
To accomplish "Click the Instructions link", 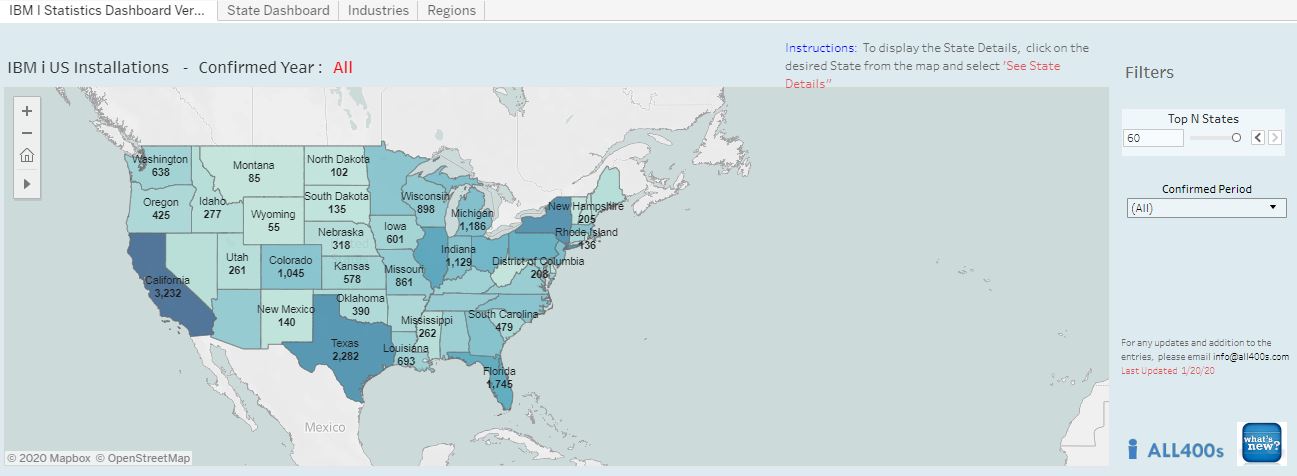I will [820, 47].
